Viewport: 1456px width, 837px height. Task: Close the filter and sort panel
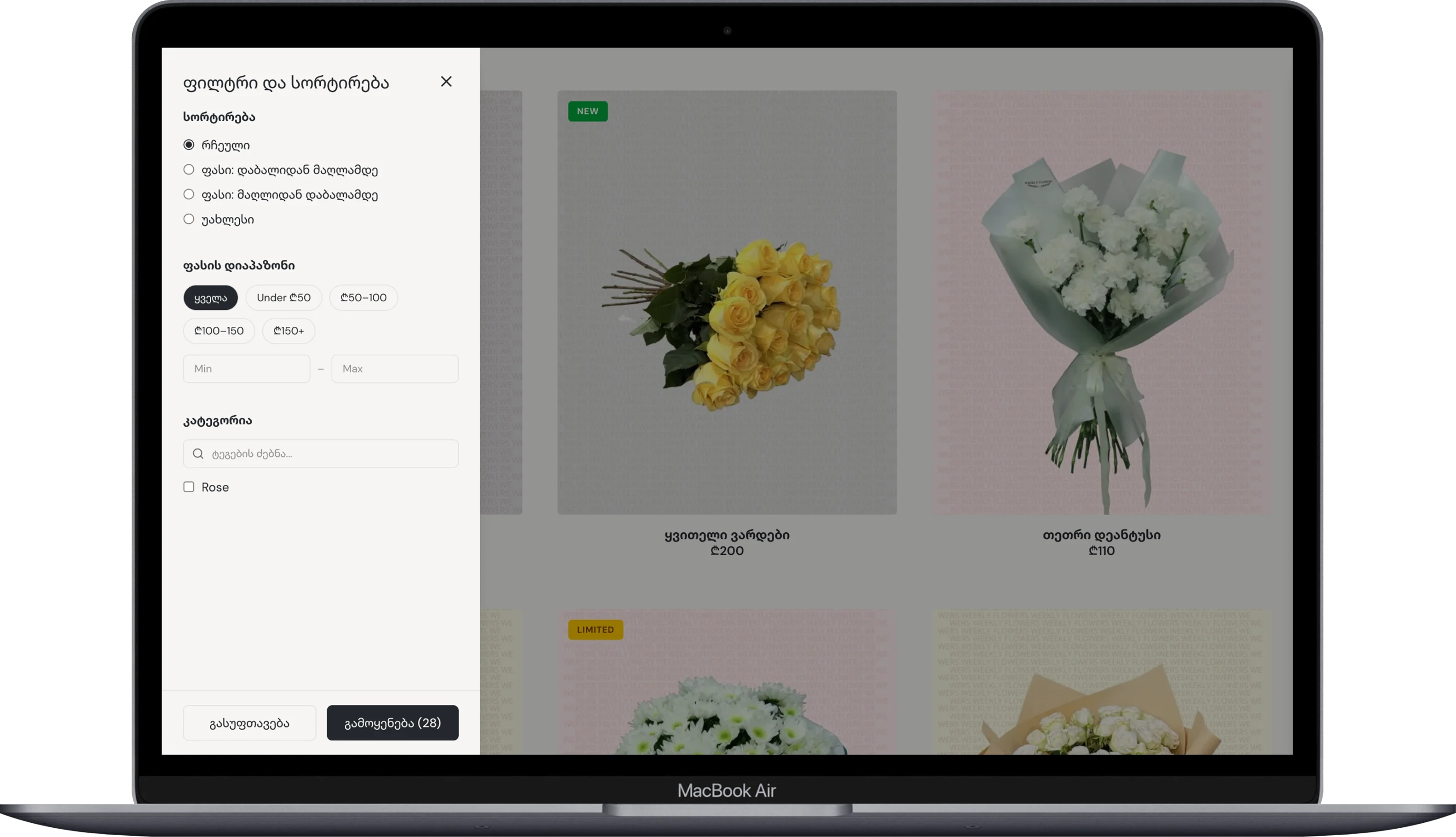(446, 81)
